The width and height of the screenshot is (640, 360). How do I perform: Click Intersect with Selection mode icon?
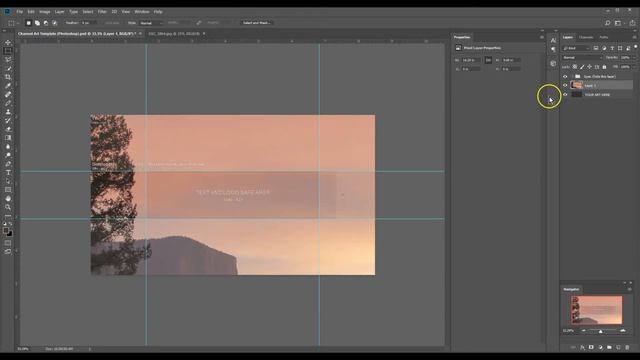[x=54, y=23]
